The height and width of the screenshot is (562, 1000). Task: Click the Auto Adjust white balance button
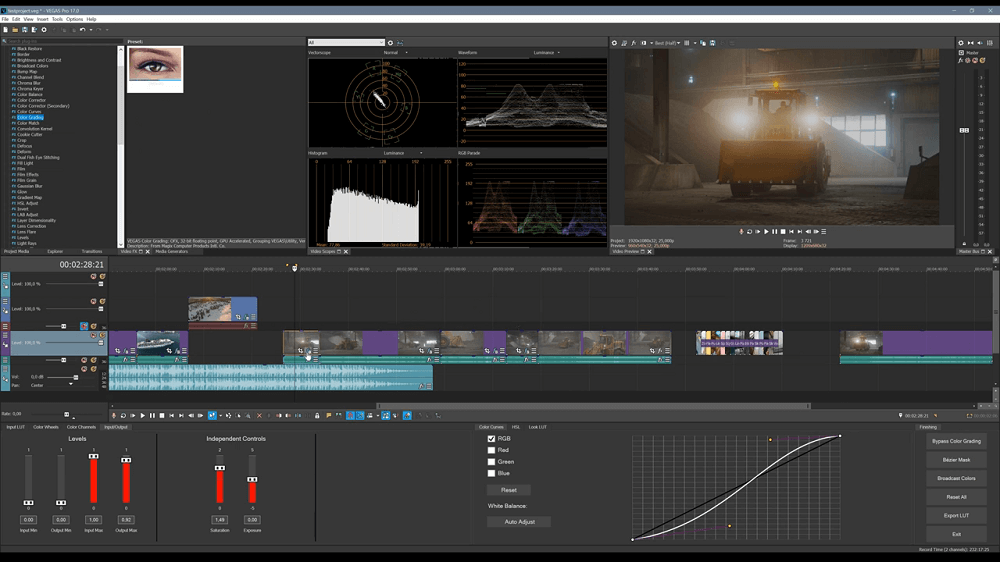tap(519, 522)
